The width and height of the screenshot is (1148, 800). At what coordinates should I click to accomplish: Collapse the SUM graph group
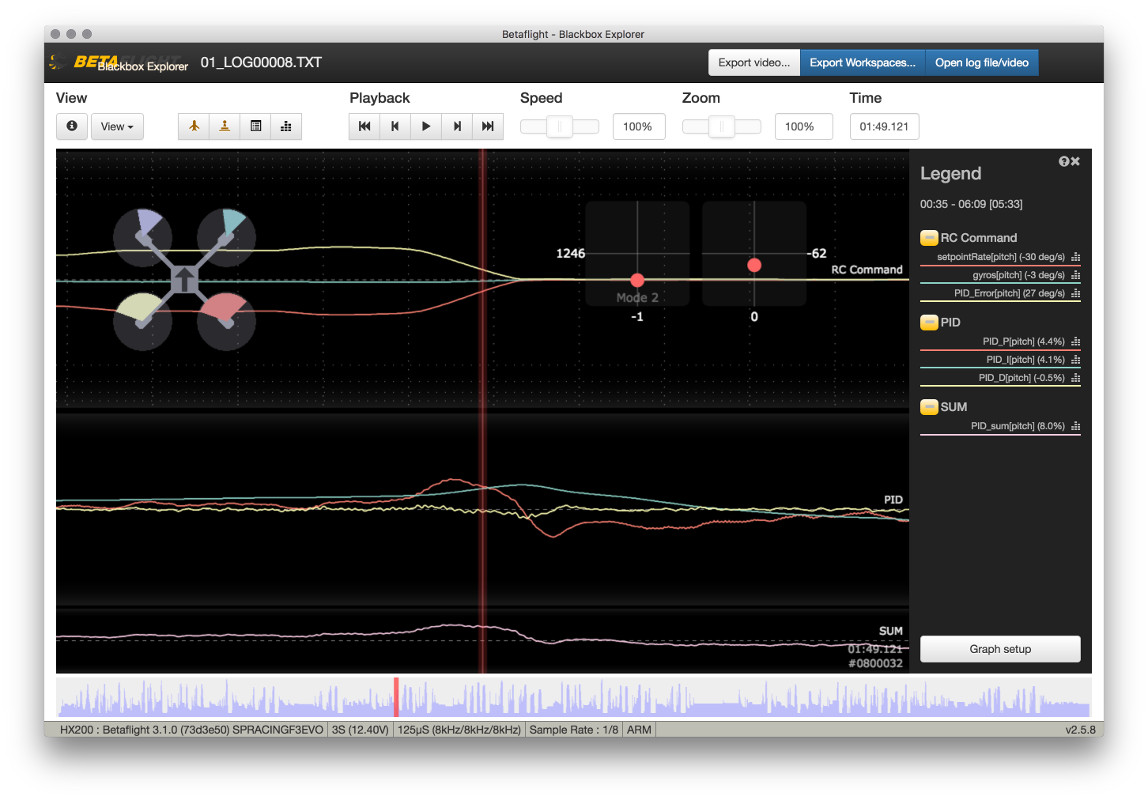click(x=929, y=407)
